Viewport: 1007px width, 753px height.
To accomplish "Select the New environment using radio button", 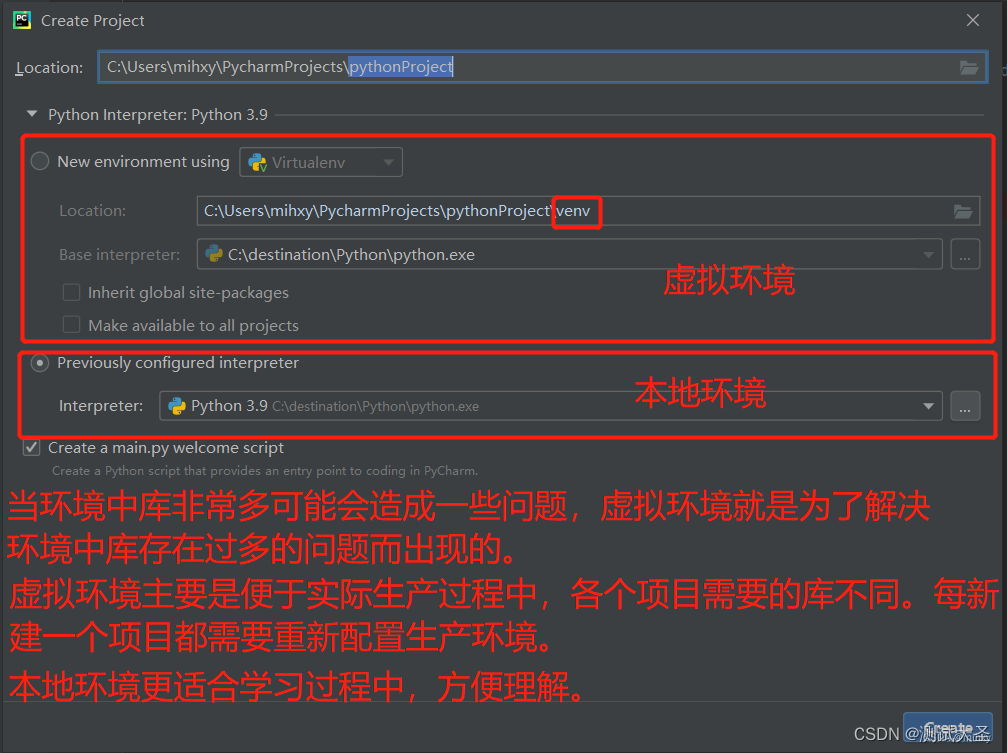I will point(40,161).
